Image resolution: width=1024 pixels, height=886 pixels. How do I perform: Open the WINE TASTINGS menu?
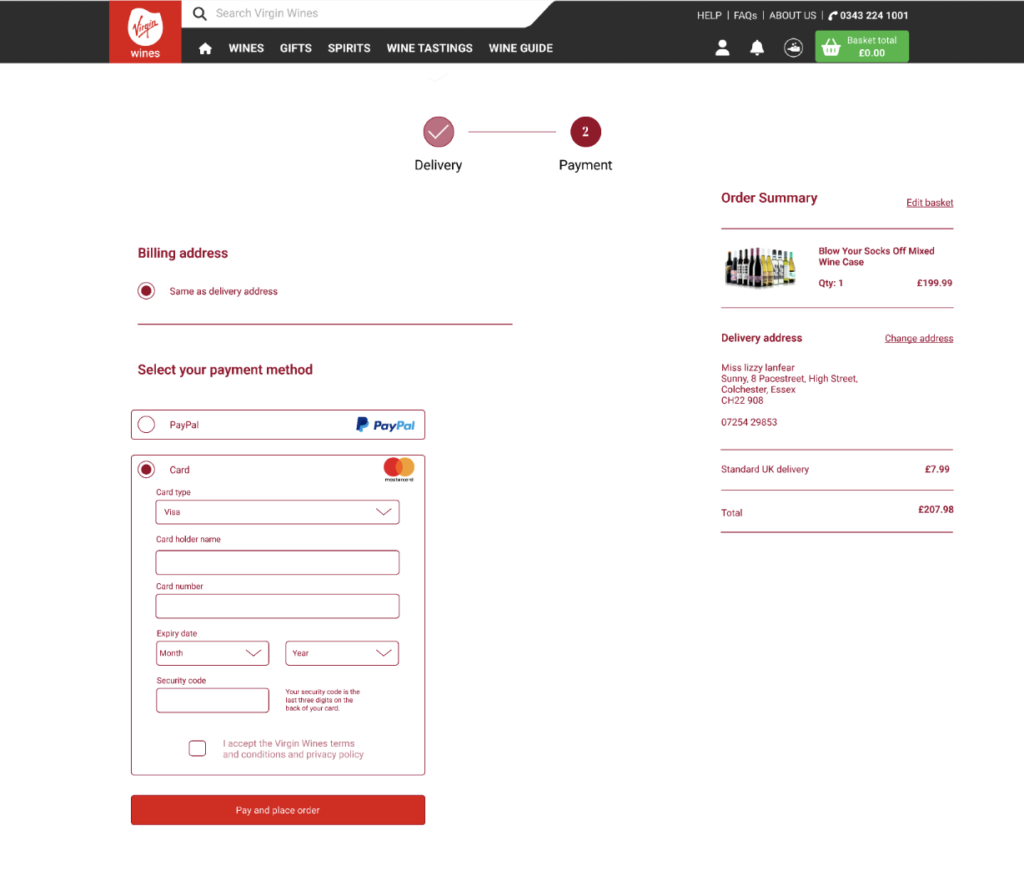429,48
